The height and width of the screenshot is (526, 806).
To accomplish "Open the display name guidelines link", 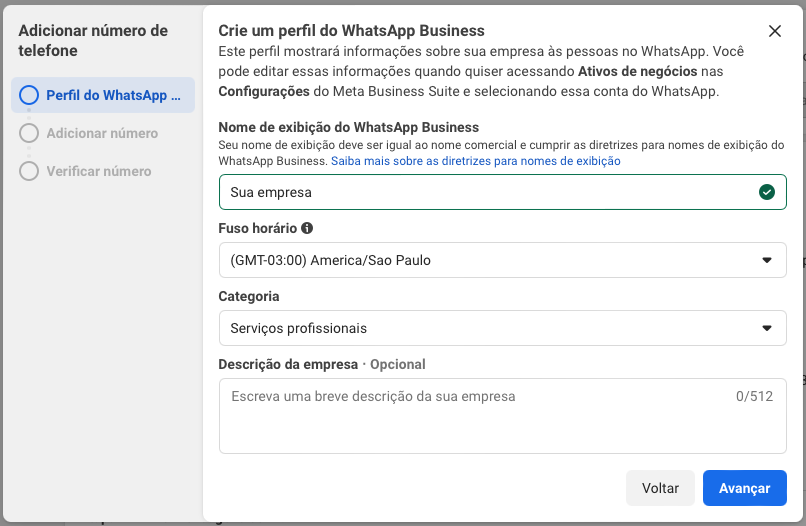I will (475, 161).
